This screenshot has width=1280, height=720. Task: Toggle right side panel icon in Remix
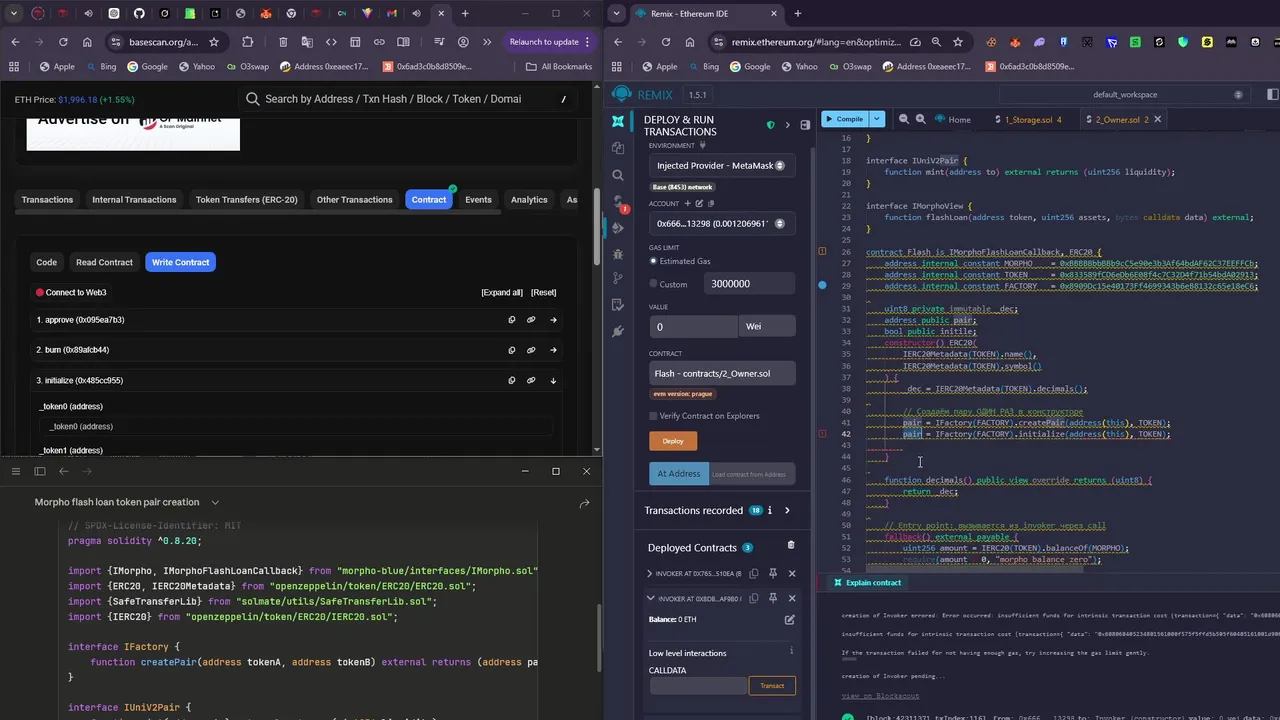(1273, 94)
